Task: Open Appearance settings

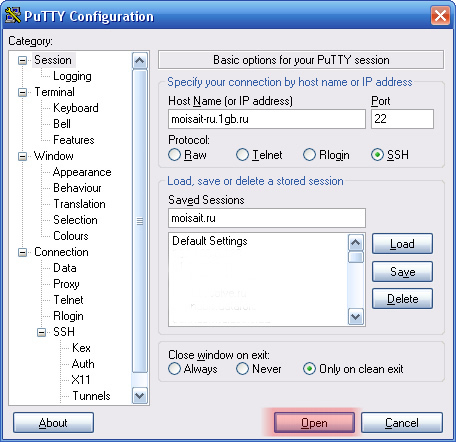Action: click(x=82, y=172)
